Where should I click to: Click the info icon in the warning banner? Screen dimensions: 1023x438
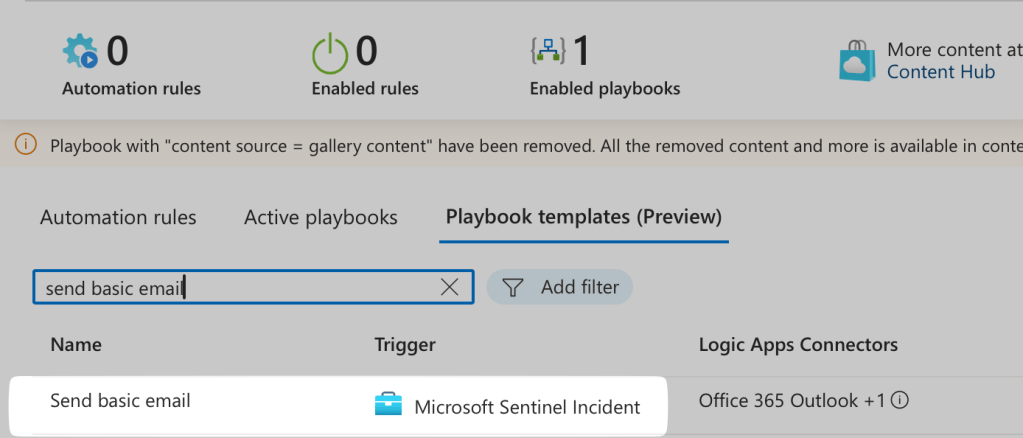[x=27, y=146]
